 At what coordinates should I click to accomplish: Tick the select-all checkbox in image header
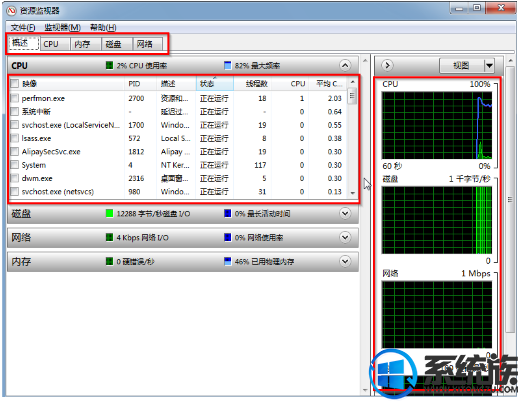[14, 83]
